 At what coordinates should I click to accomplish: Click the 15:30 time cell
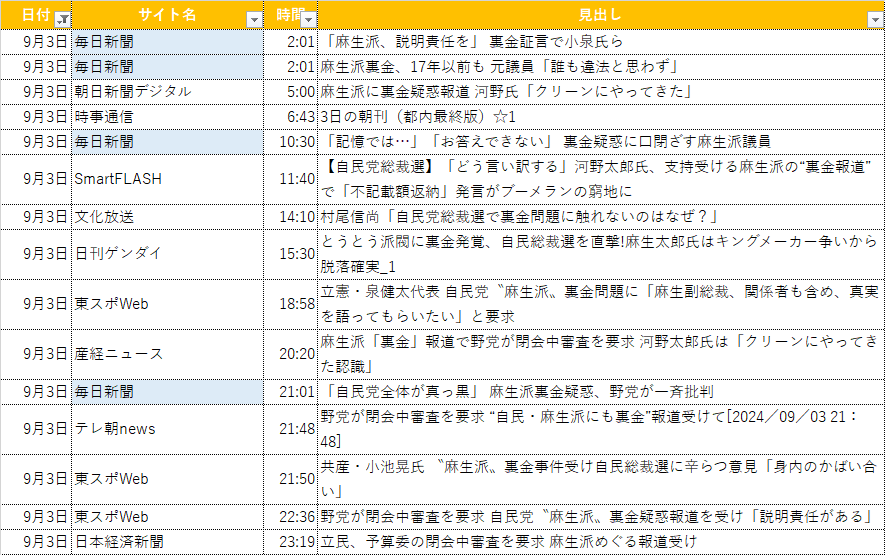292,254
